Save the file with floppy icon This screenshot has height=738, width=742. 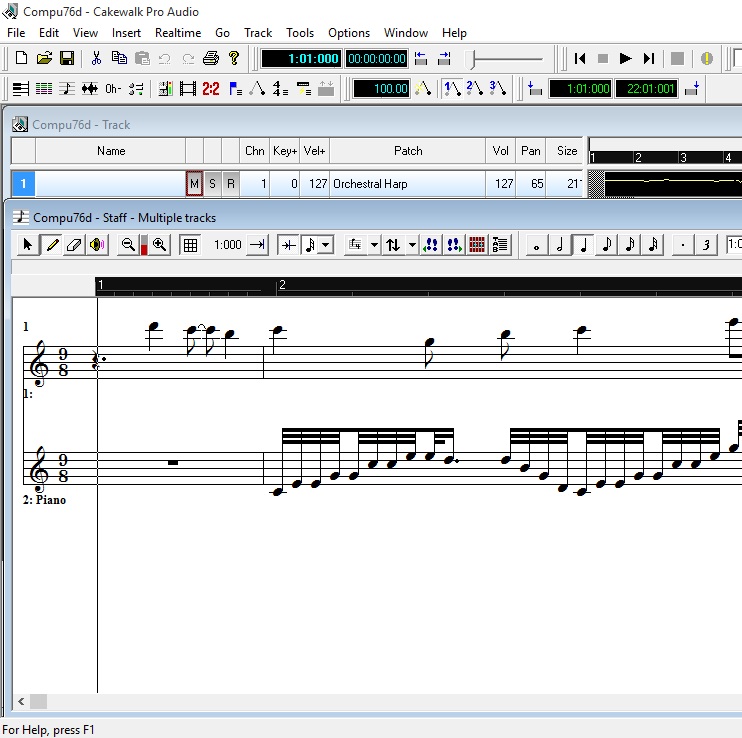[x=67, y=59]
